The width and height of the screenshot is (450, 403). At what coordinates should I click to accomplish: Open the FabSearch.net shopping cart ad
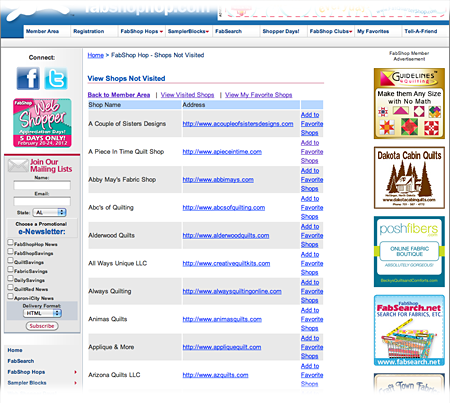409,330
